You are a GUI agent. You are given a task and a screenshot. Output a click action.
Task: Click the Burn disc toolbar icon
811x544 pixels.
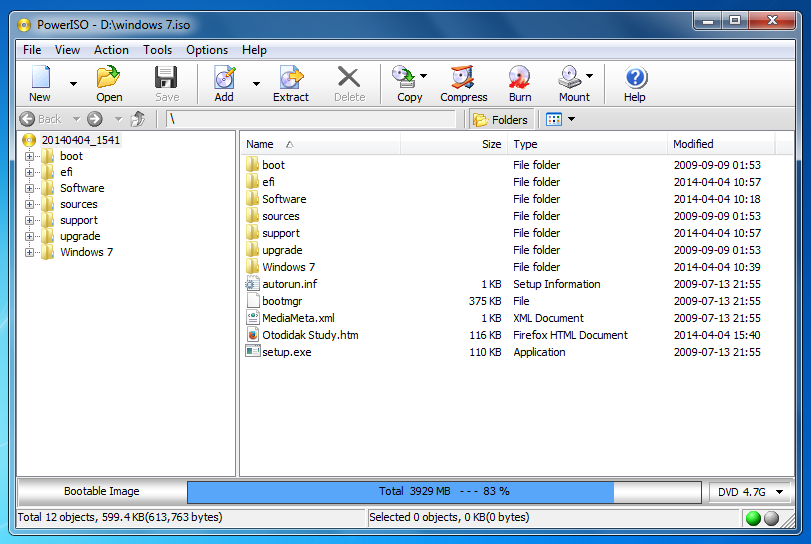coord(519,77)
